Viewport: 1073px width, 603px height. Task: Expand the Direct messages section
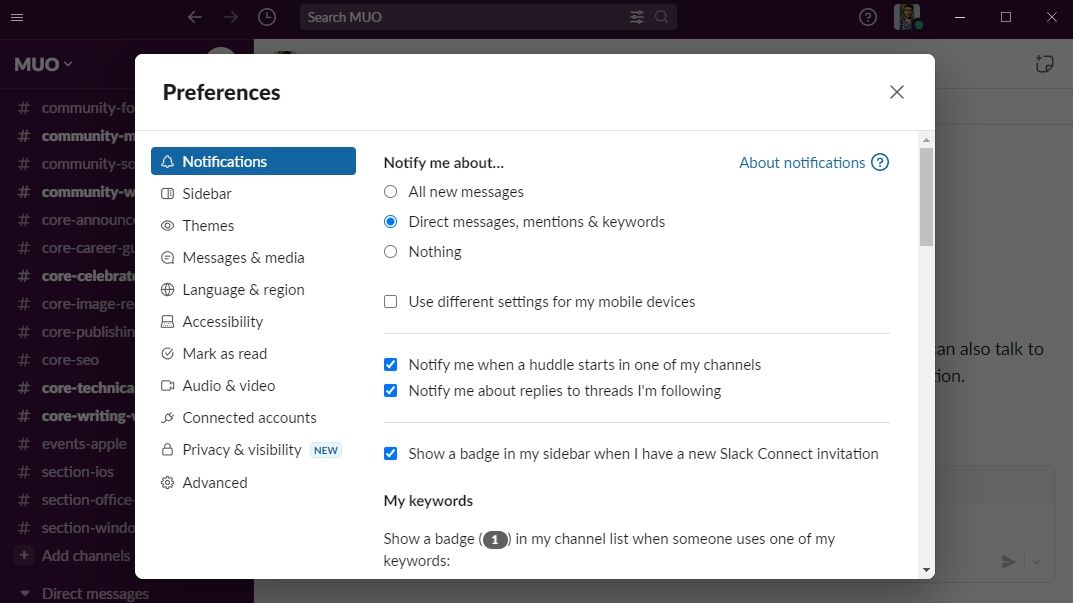tap(94, 593)
